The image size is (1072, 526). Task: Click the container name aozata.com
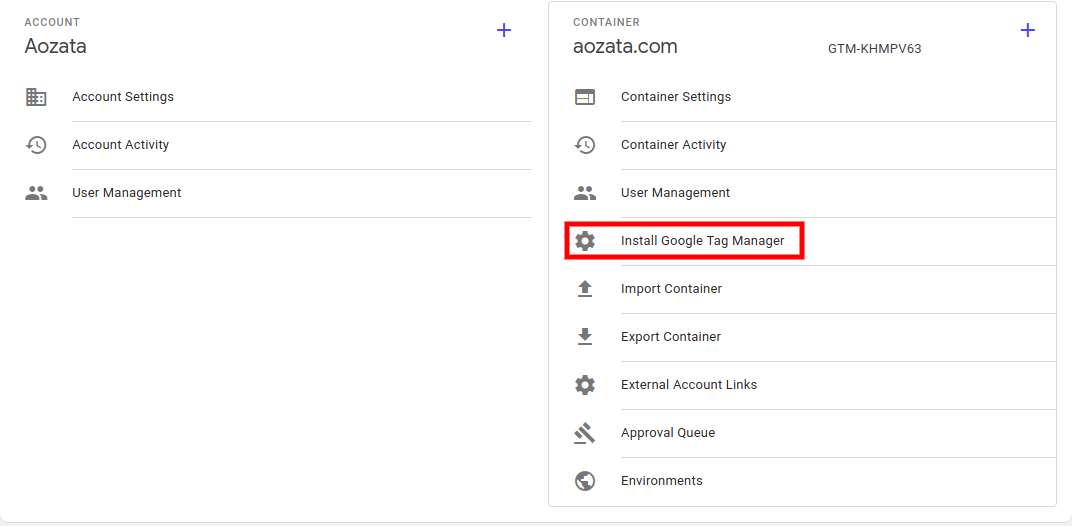625,47
